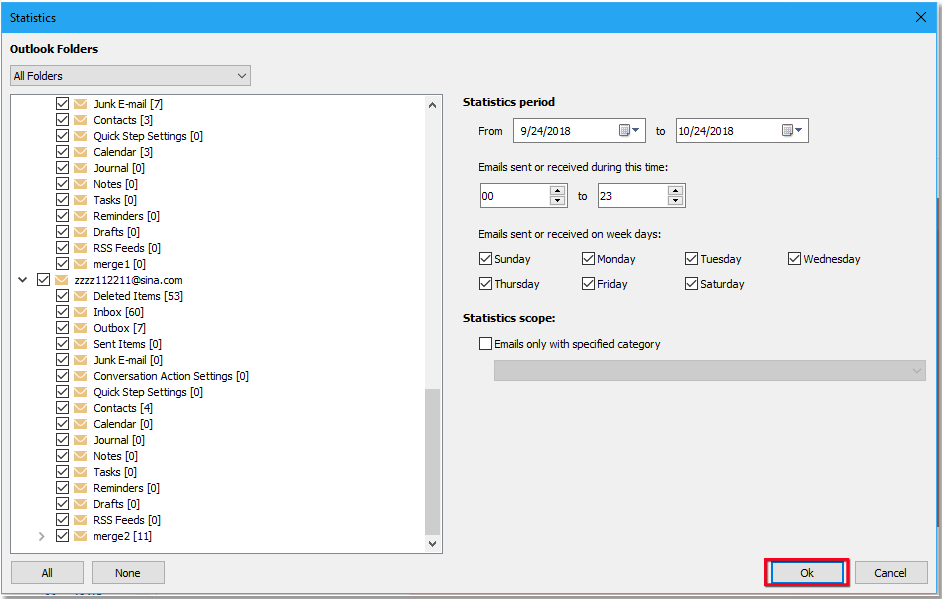Uncheck the Outbox [7] folder checkbox

(62, 327)
